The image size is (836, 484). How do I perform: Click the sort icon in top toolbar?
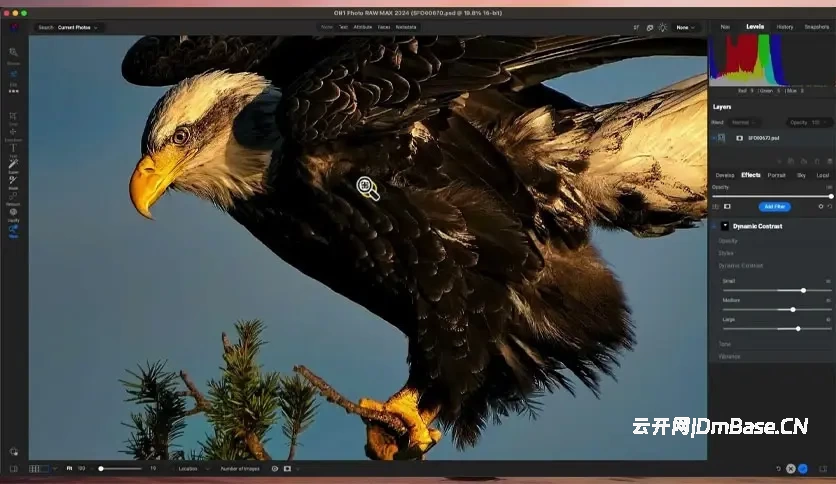(636, 27)
